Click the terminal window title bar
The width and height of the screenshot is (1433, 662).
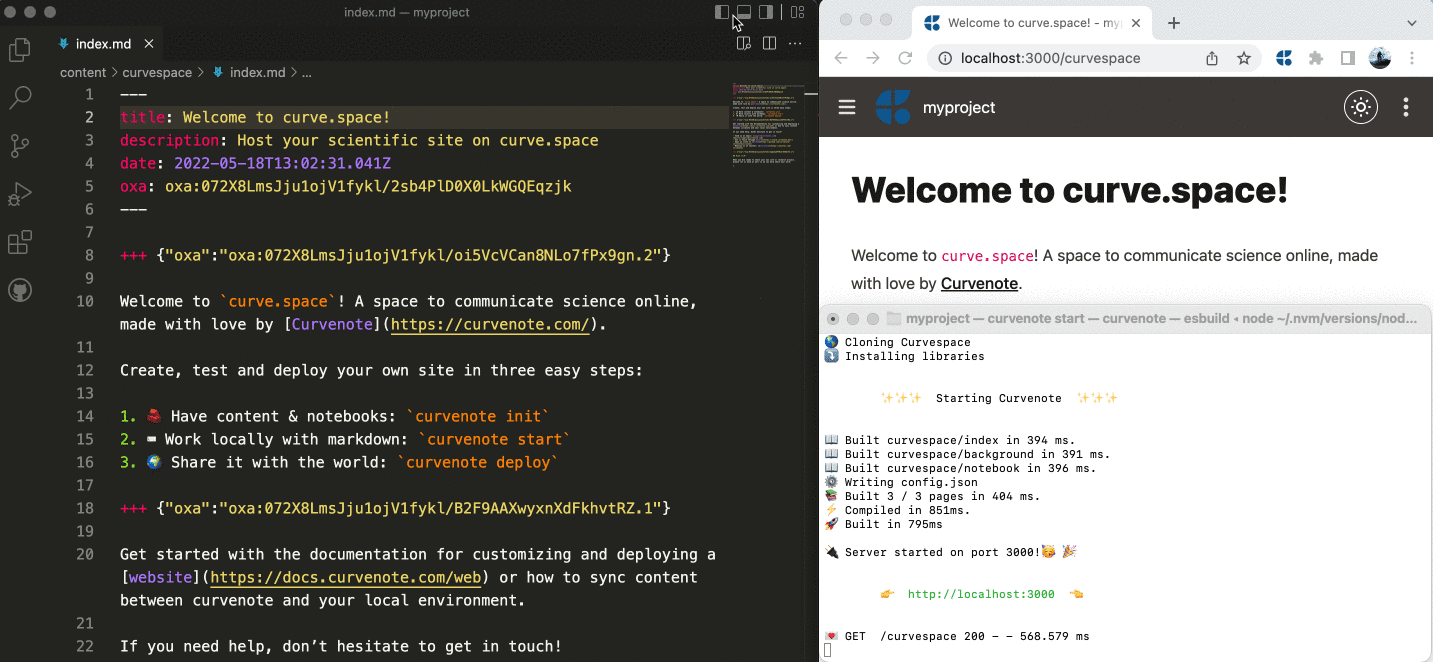coord(1125,318)
